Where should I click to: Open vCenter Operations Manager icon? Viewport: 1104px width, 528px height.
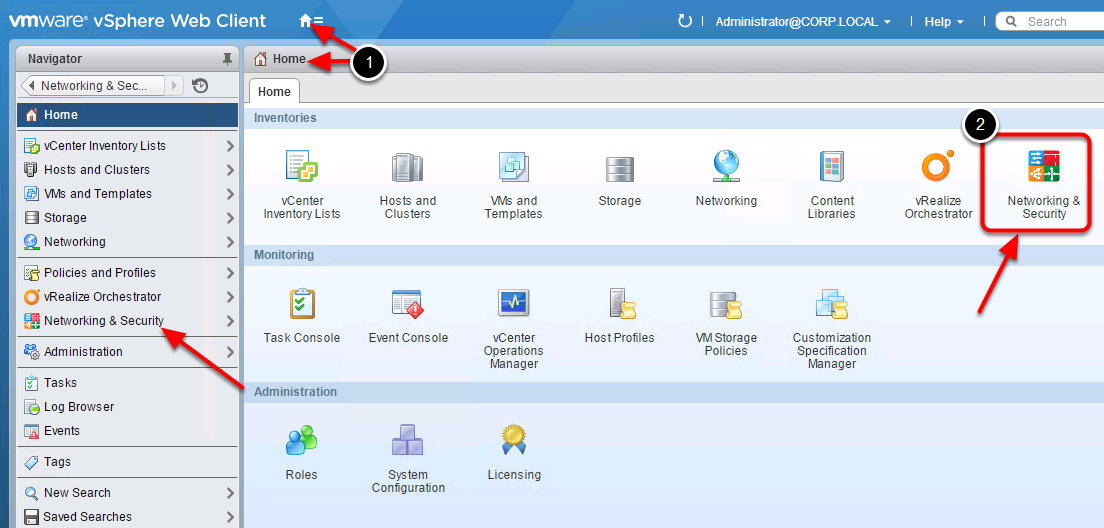pyautogui.click(x=513, y=303)
